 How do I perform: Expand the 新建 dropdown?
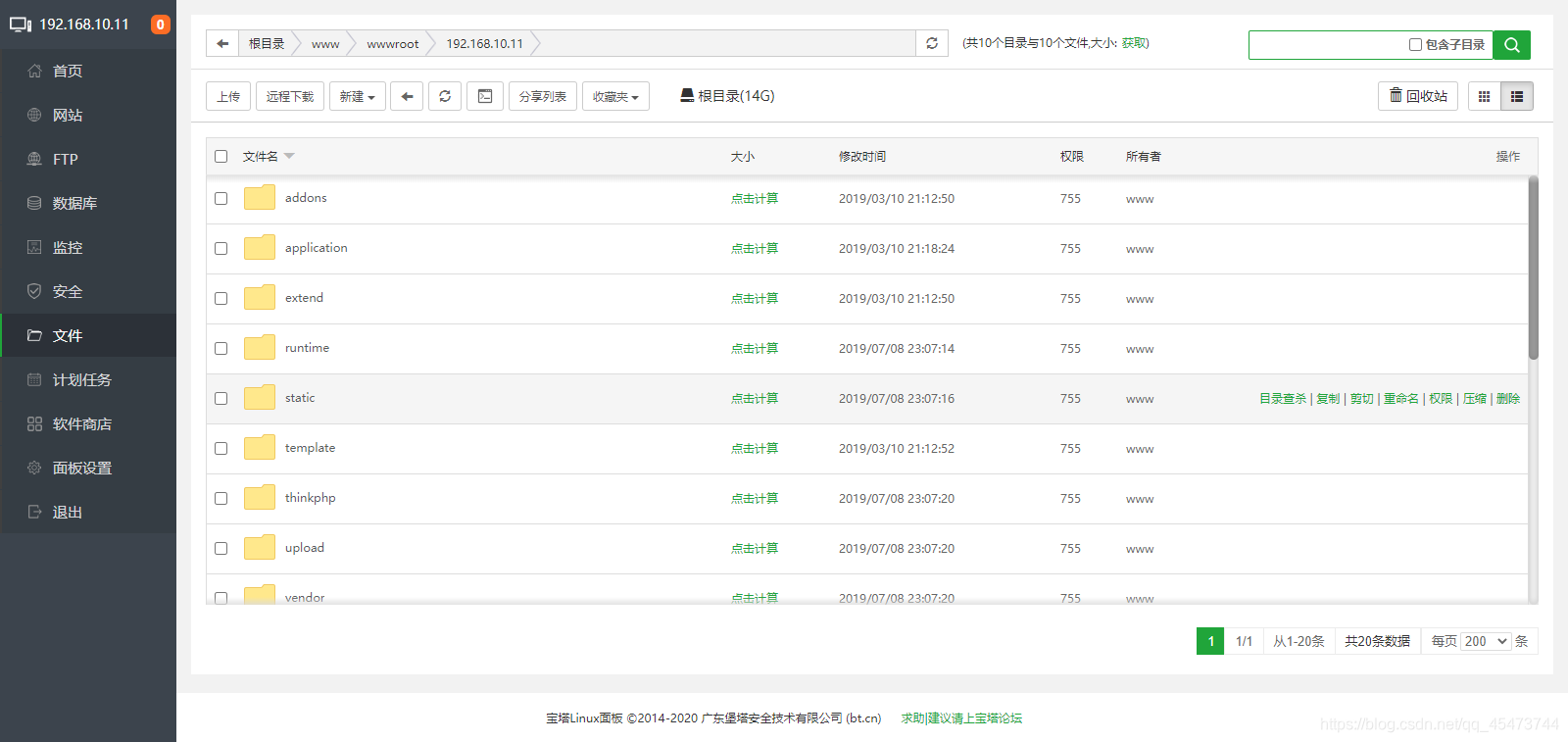[x=358, y=96]
